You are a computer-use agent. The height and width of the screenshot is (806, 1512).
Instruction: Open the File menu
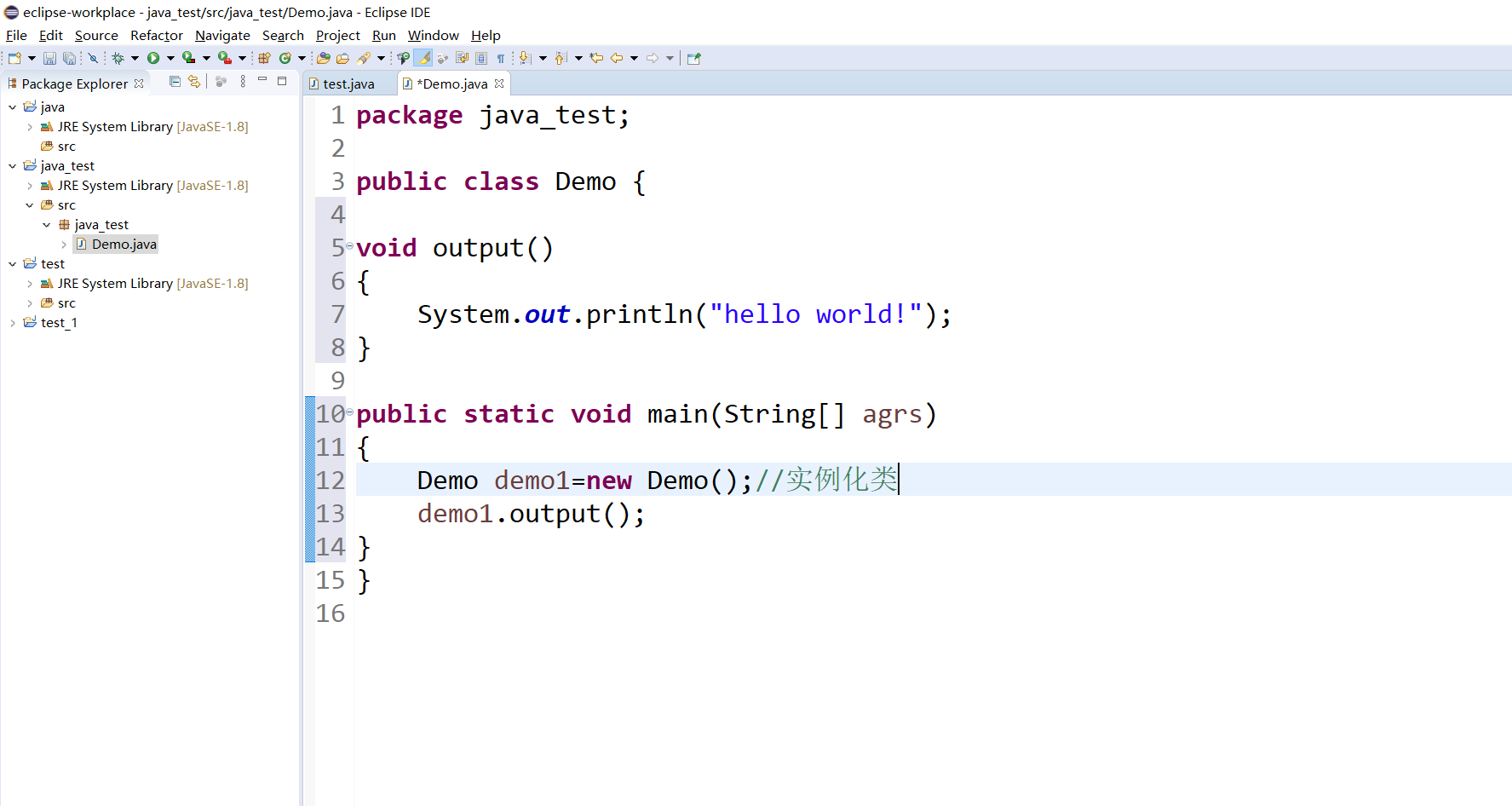tap(16, 35)
